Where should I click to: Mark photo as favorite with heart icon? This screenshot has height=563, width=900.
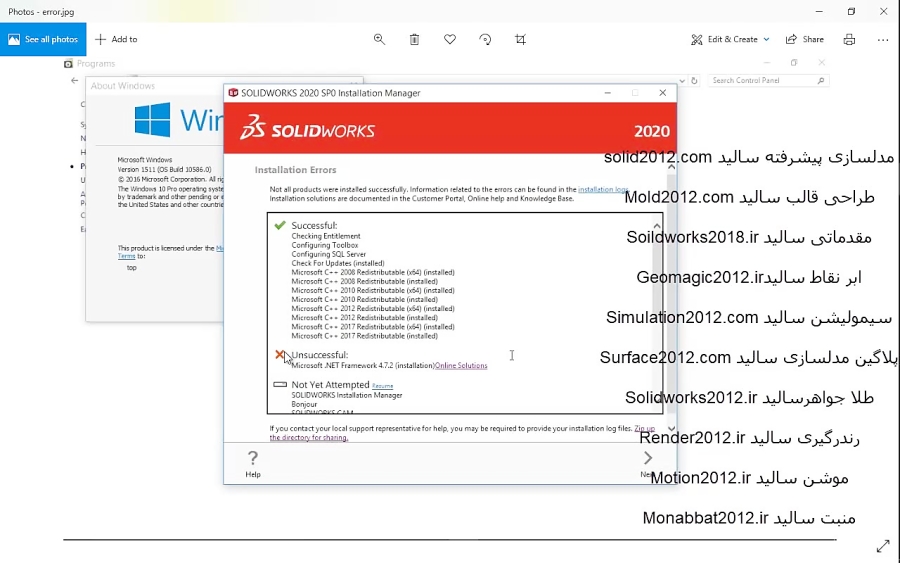(450, 39)
